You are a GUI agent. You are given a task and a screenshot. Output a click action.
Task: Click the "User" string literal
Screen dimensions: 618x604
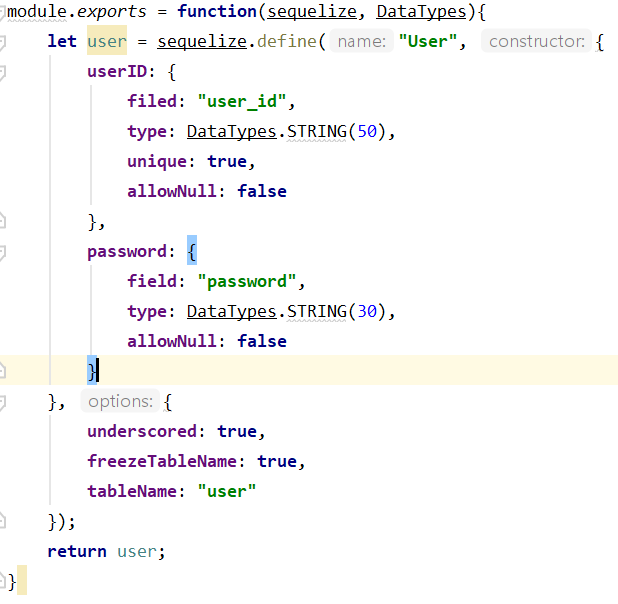tap(428, 41)
